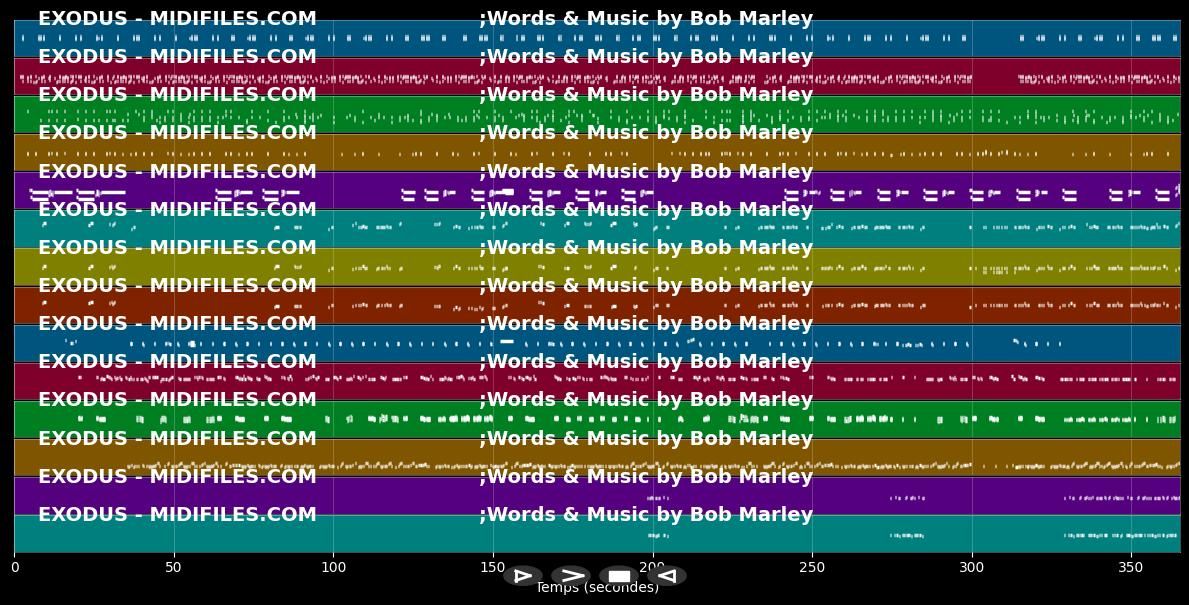Select the olive-yellow track lane
The height and width of the screenshot is (605, 1189).
[597, 267]
